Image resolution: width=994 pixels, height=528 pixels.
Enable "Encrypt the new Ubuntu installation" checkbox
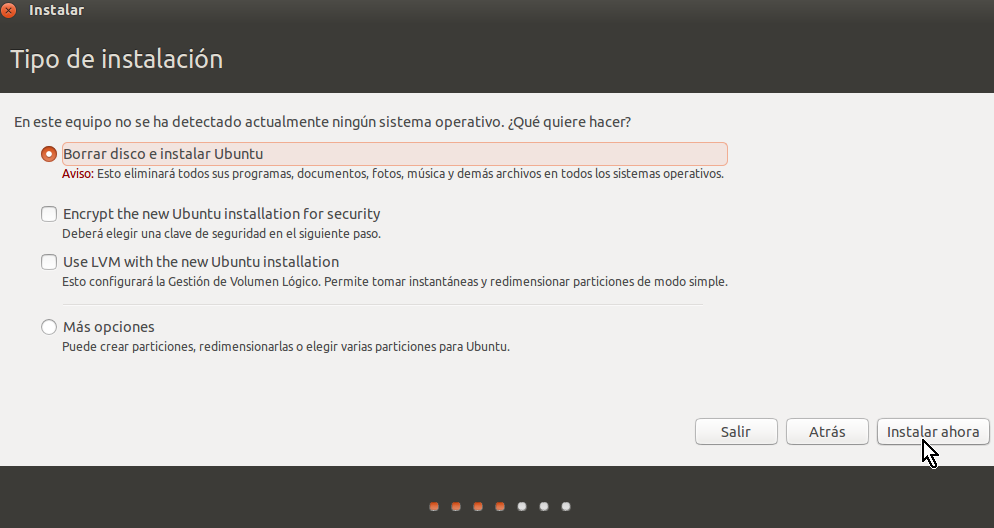[x=49, y=214]
